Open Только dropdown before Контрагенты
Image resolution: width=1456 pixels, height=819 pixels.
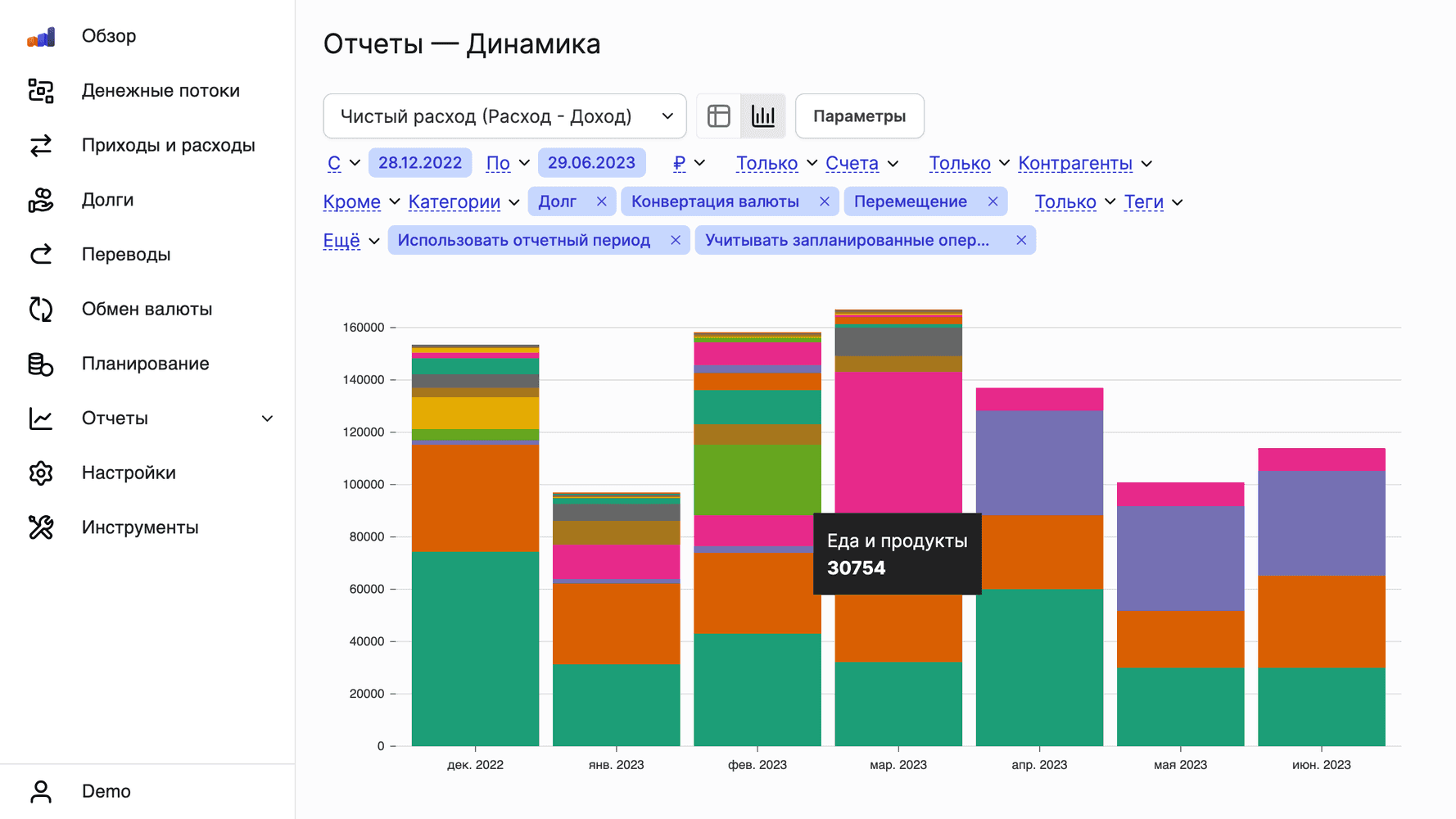coord(969,163)
